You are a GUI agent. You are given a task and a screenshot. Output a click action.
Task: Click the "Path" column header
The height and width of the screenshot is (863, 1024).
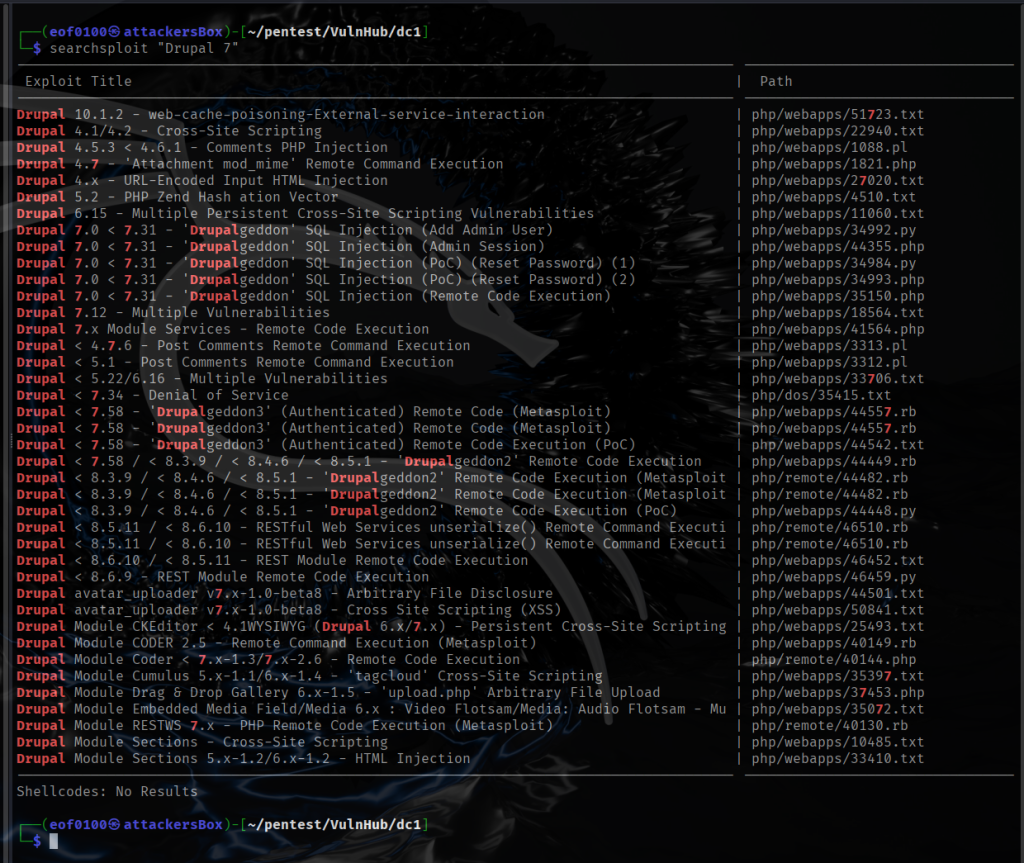click(776, 81)
